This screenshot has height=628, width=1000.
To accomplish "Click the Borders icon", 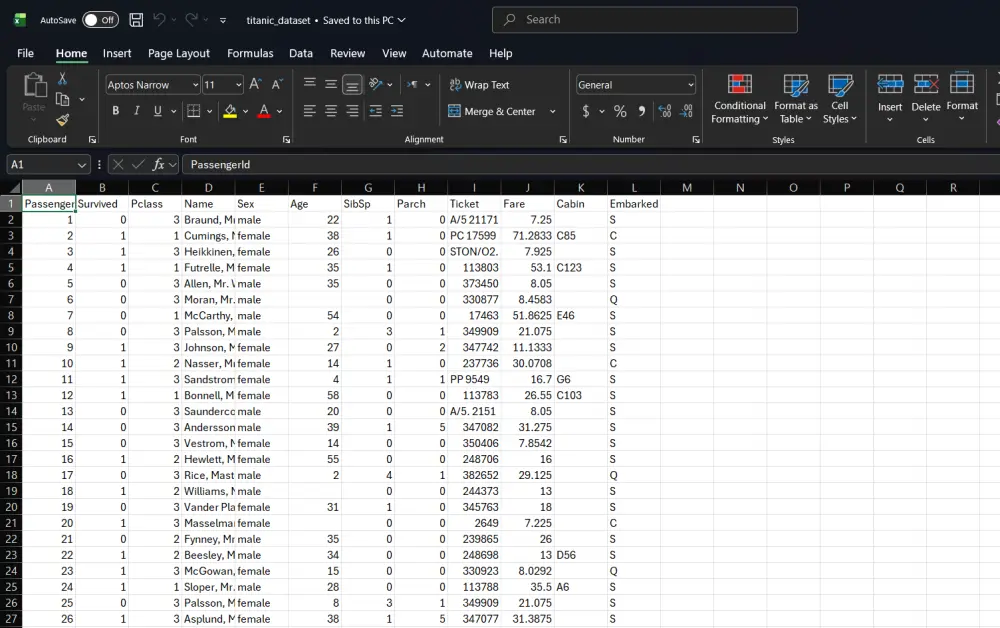I will pyautogui.click(x=194, y=111).
